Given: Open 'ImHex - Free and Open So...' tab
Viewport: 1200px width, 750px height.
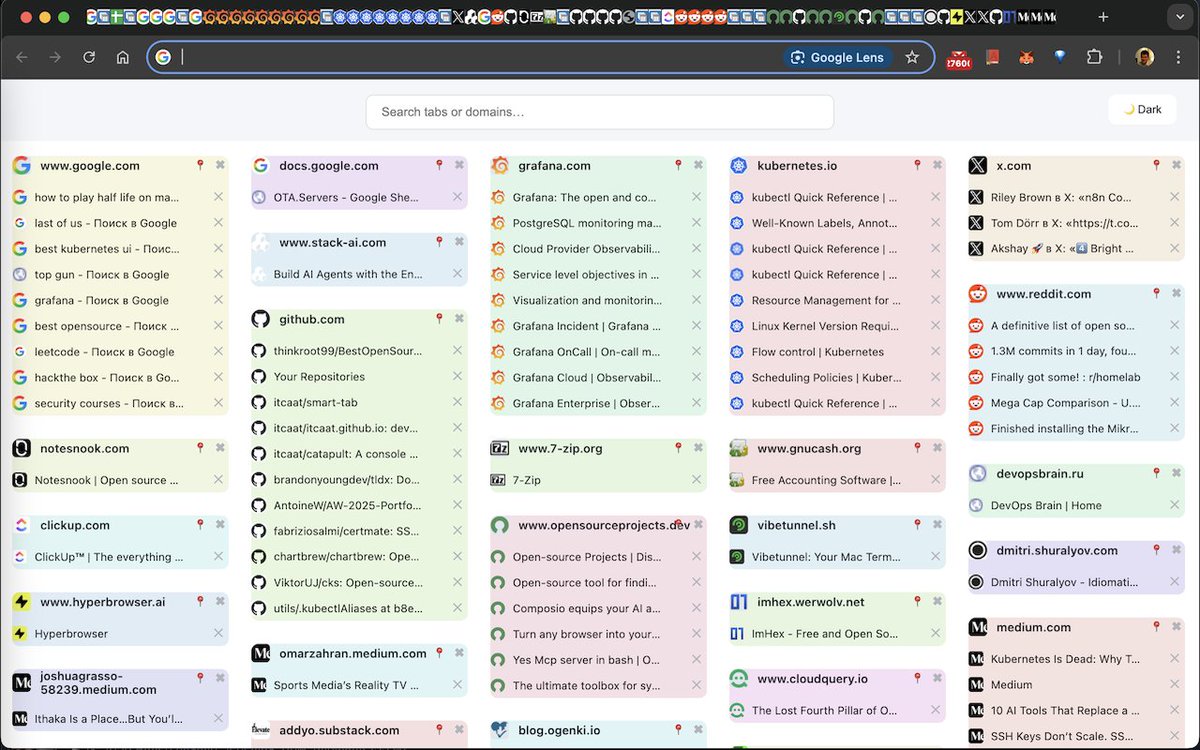Looking at the screenshot, I should [825, 634].
